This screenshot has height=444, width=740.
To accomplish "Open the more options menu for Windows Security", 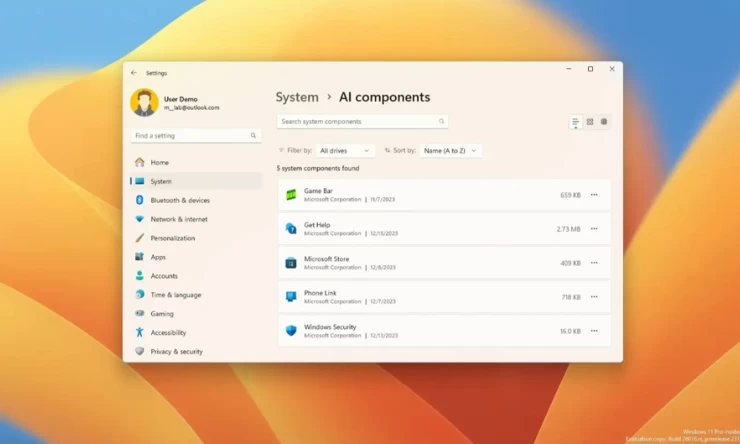I will click(594, 331).
